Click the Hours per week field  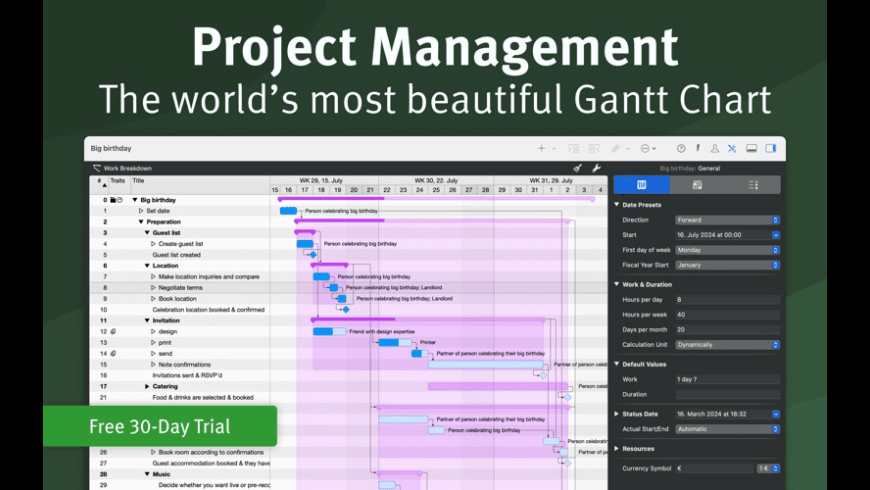tap(727, 315)
